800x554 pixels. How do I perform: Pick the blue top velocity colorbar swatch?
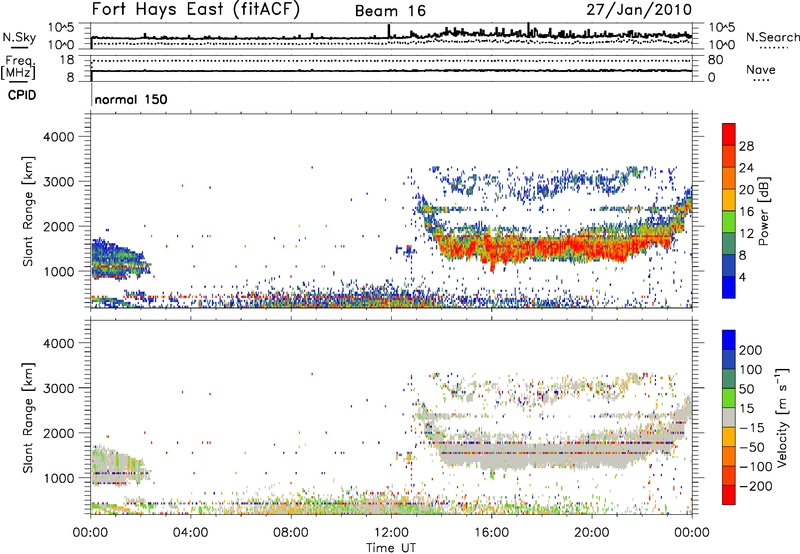(x=729, y=340)
